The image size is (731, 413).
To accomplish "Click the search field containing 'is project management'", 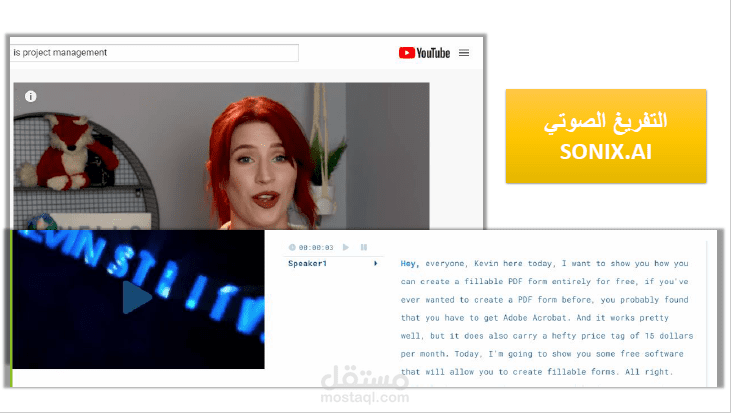I will (x=154, y=53).
